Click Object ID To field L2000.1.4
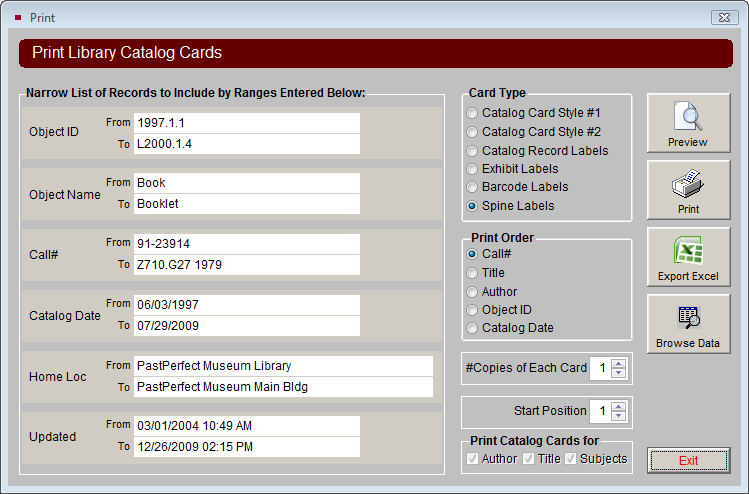Image resolution: width=749 pixels, height=494 pixels. 247,144
